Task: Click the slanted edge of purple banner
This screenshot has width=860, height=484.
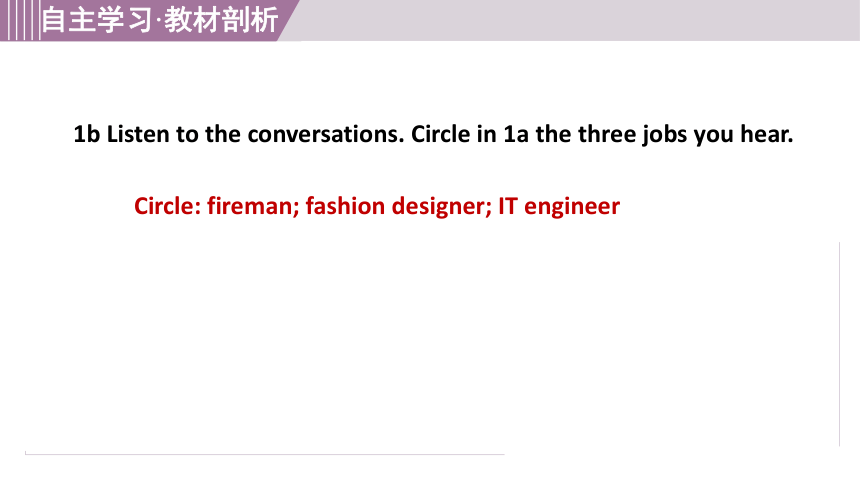Action: [289, 20]
